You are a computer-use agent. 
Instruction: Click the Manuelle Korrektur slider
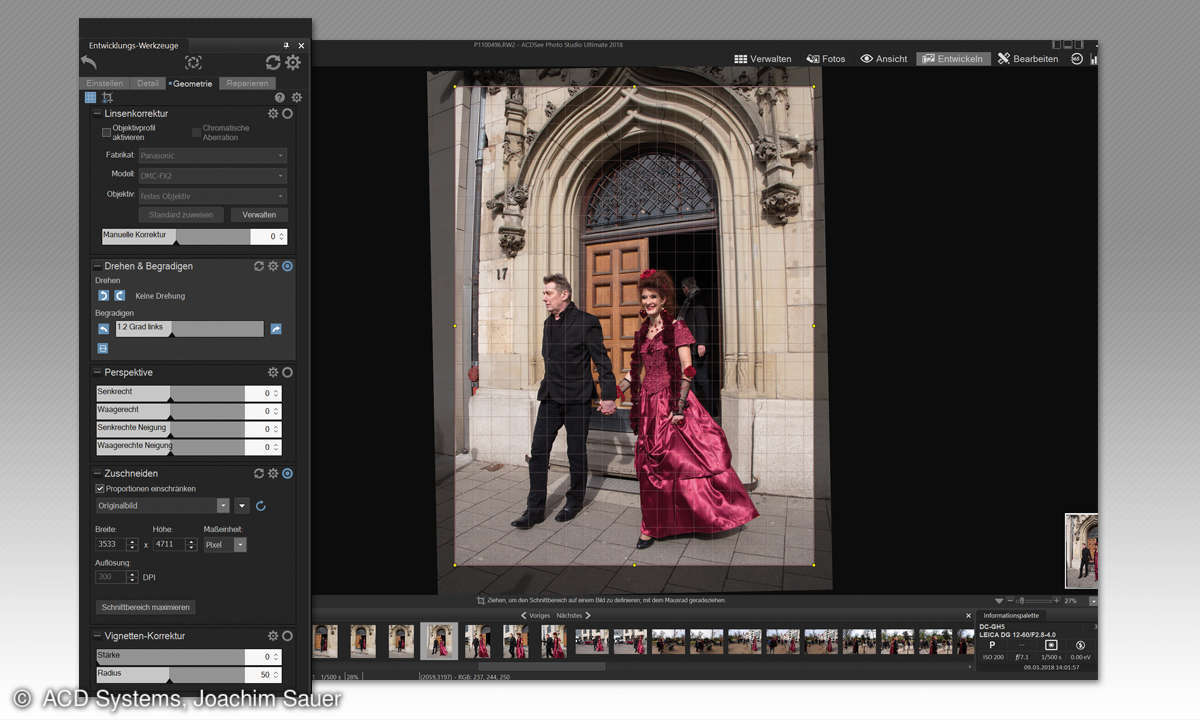(x=176, y=237)
